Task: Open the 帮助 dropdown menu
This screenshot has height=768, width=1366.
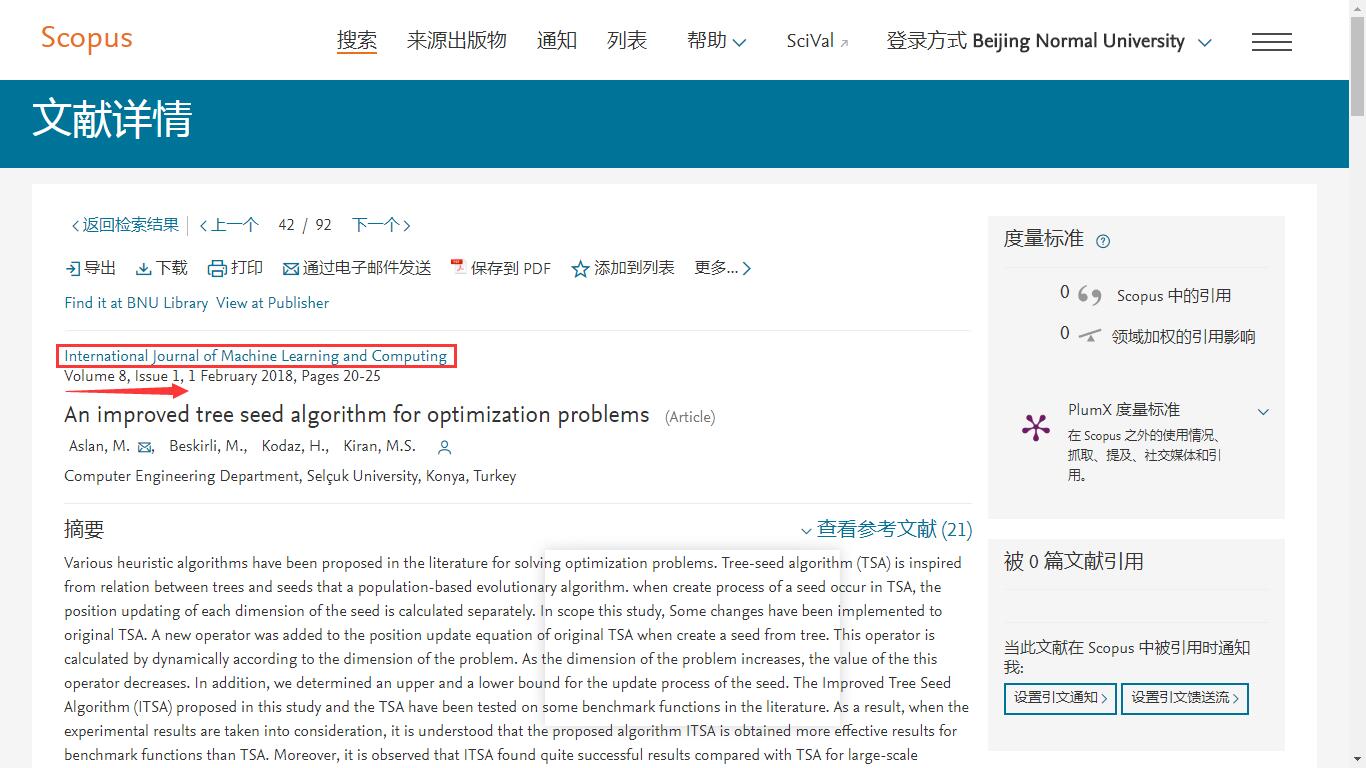Action: 716,41
